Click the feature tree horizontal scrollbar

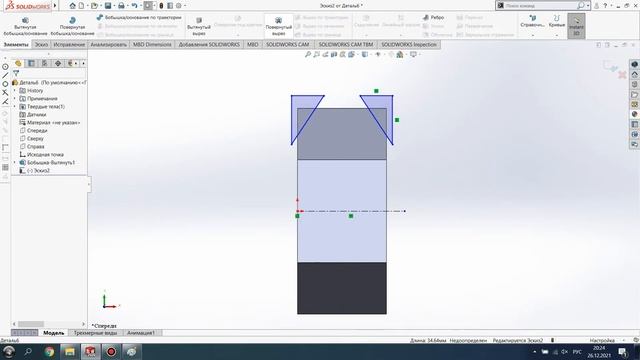49,324
